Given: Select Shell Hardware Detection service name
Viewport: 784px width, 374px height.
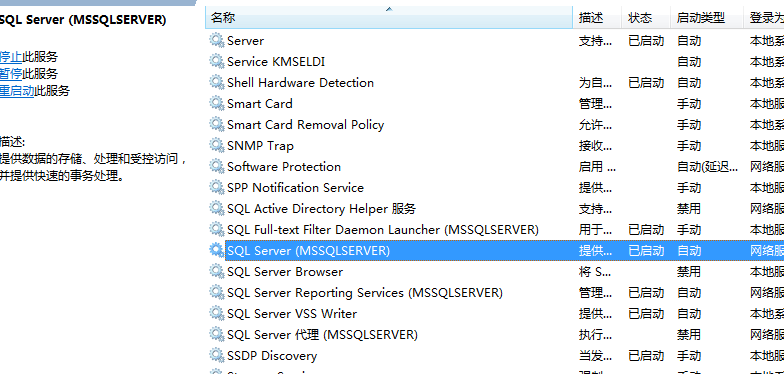Looking at the screenshot, I should pyautogui.click(x=300, y=82).
